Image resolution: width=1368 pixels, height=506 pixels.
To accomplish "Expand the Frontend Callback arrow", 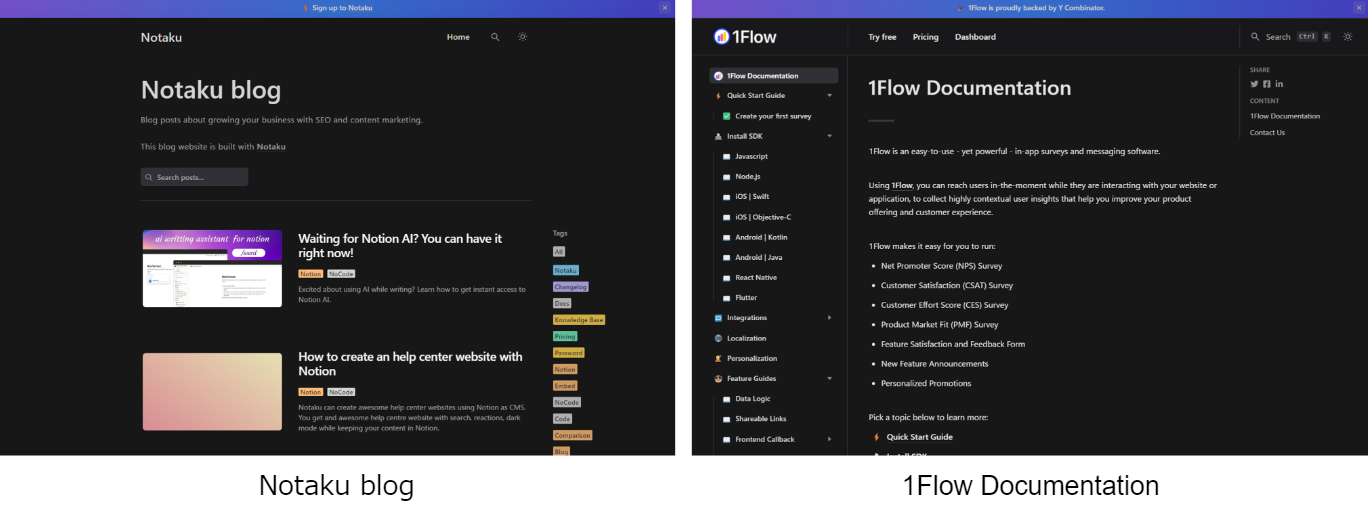I will pyautogui.click(x=829, y=439).
